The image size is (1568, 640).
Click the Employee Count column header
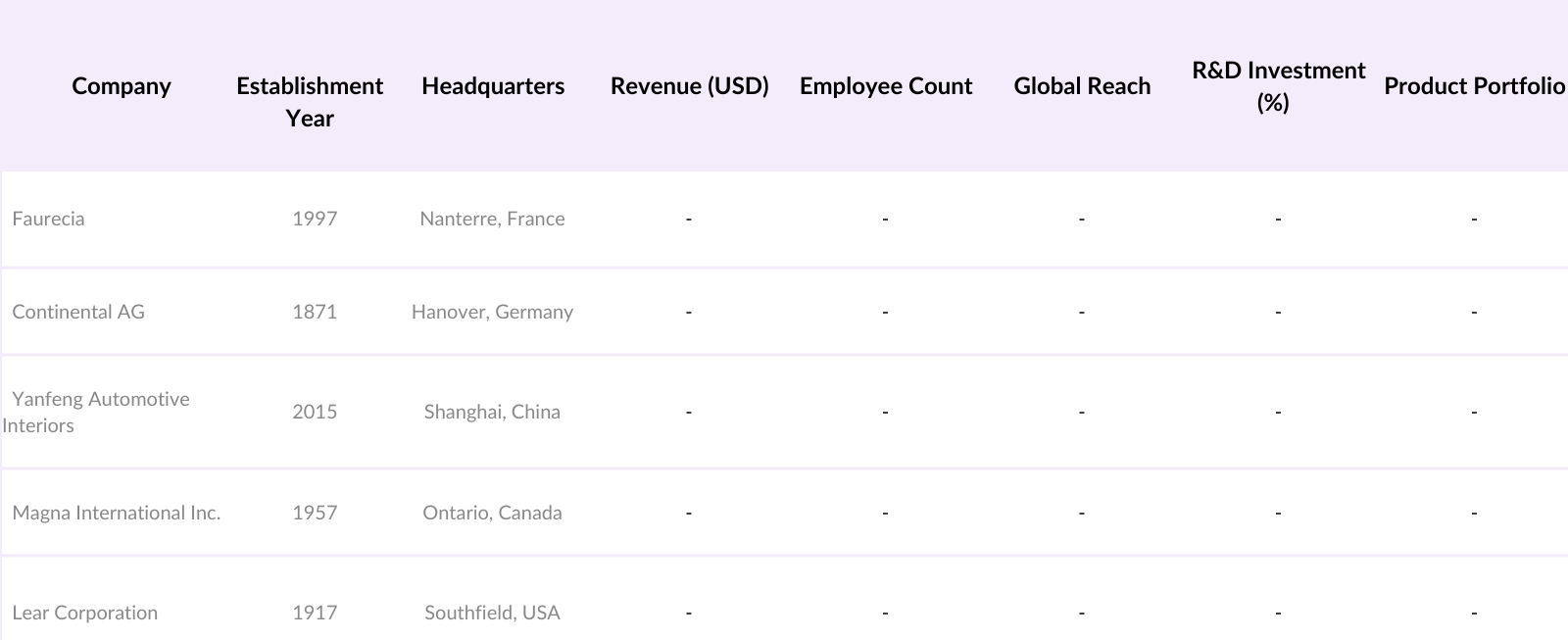coord(886,86)
